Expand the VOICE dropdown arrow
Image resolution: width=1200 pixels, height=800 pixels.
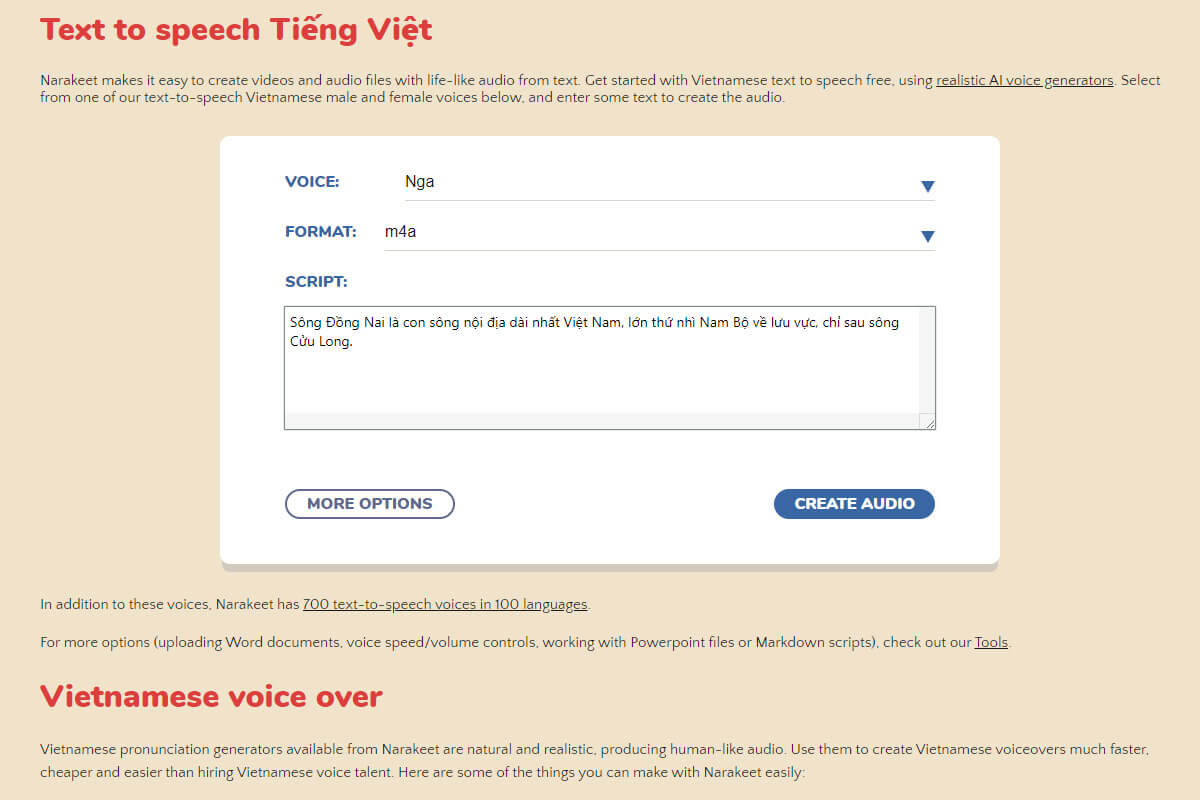click(927, 186)
